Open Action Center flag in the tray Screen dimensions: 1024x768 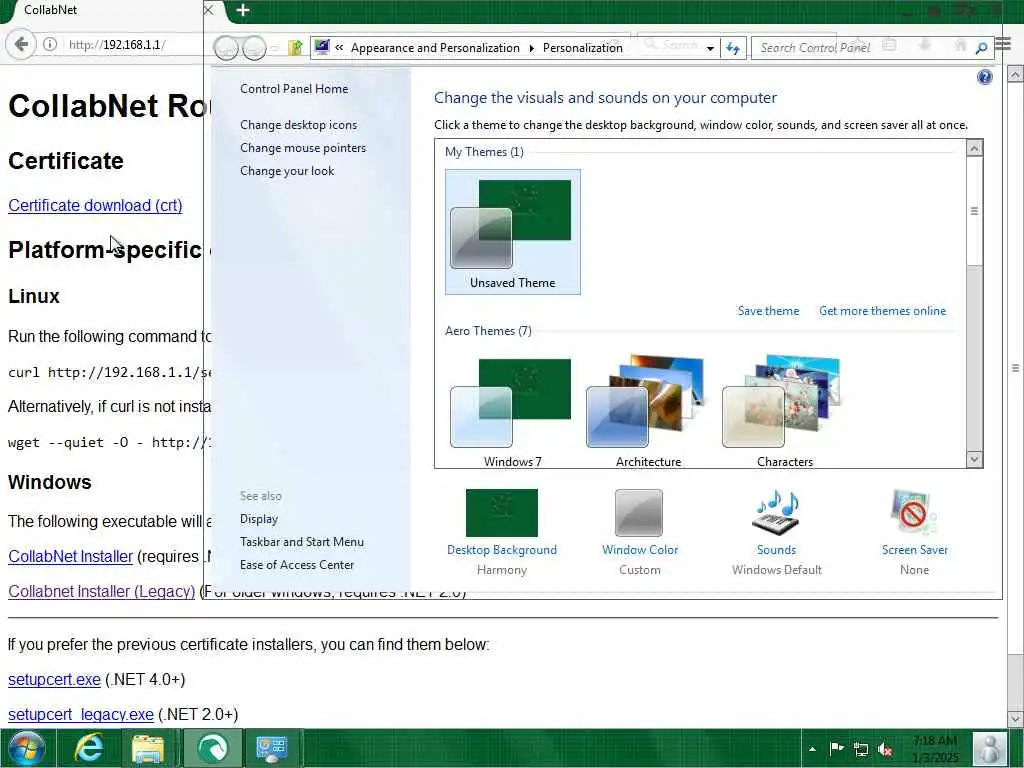[836, 748]
